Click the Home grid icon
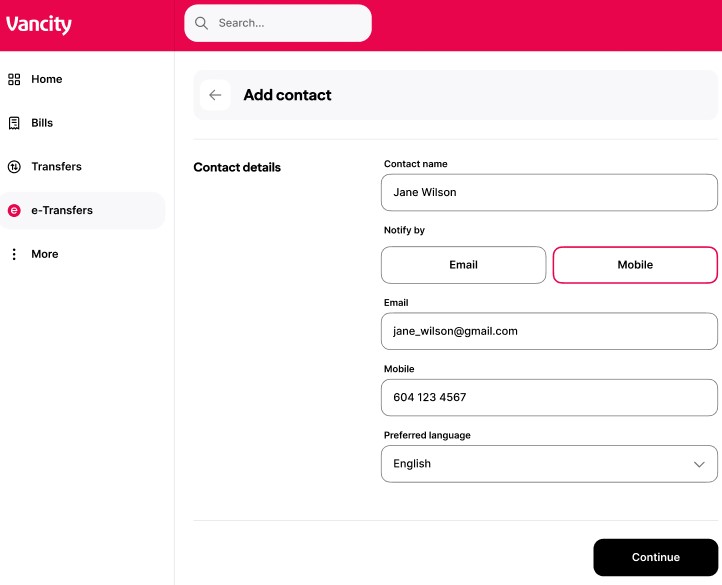This screenshot has width=722, height=585. (14, 79)
